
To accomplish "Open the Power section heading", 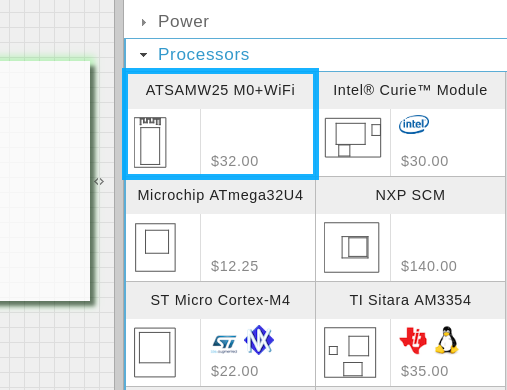I will (183, 22).
